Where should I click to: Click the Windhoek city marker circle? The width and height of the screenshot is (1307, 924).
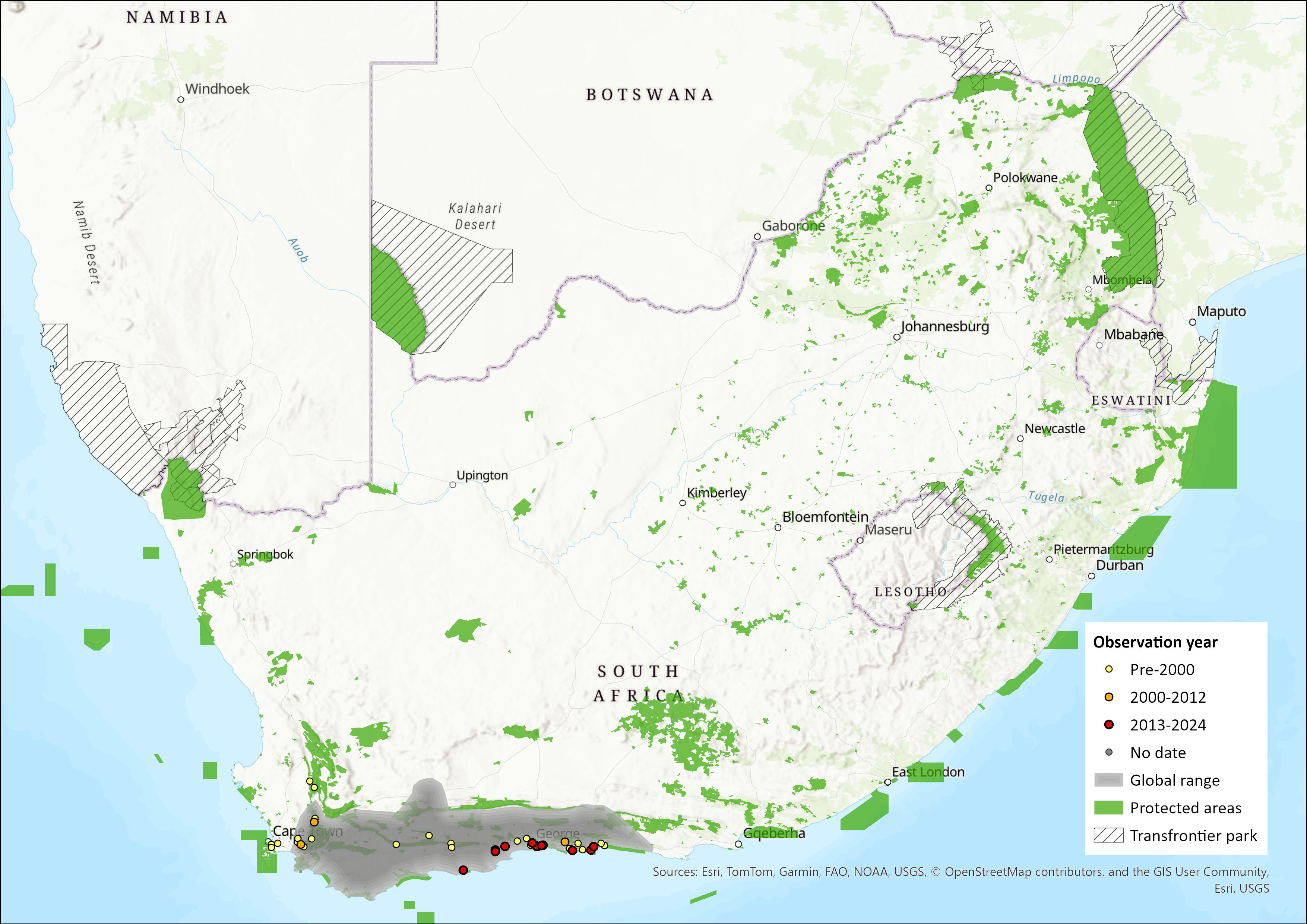[x=181, y=99]
